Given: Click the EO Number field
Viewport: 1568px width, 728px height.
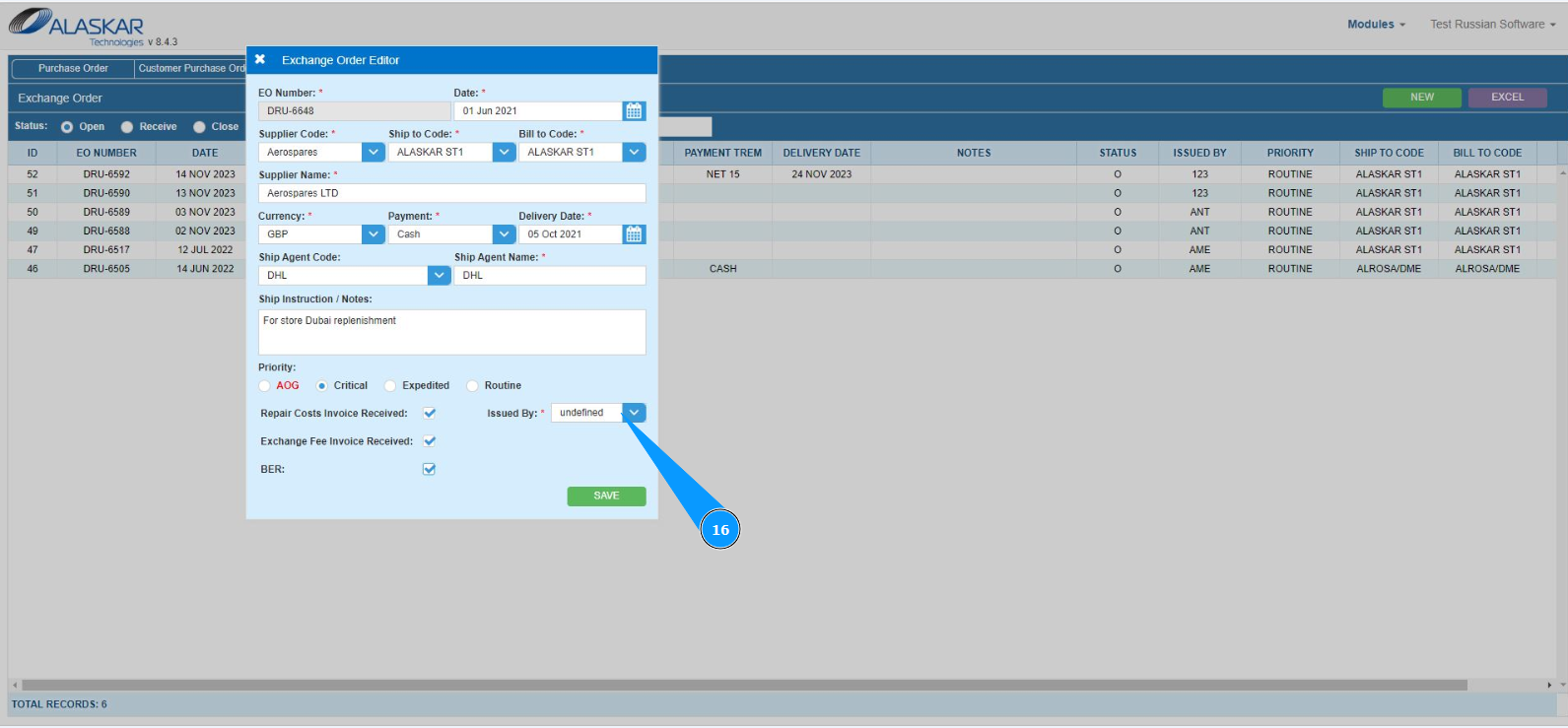Looking at the screenshot, I should point(355,111).
